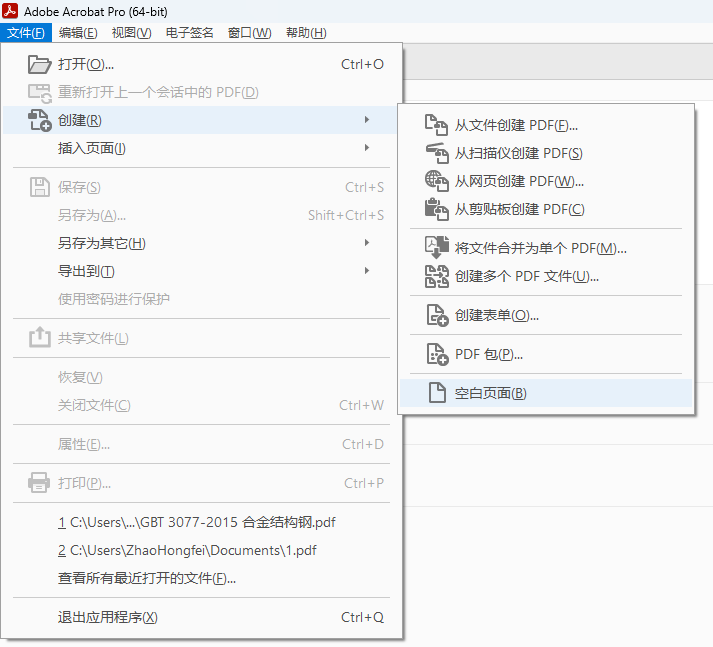Screen dimensions: 713x647
Task: Expand the 插入页面(I) submenu arrow
Action: (x=367, y=148)
